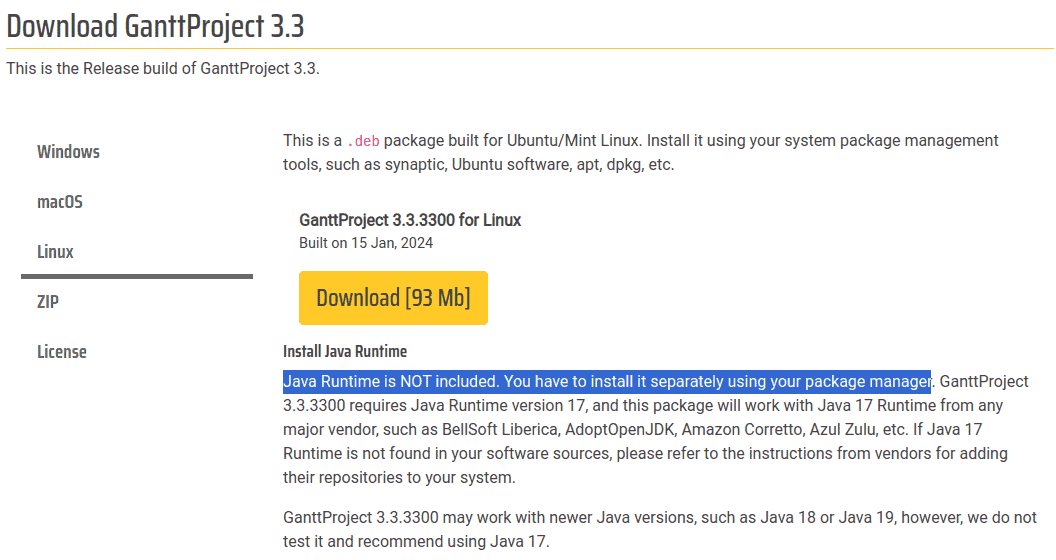Open the macOS download tab

point(60,202)
